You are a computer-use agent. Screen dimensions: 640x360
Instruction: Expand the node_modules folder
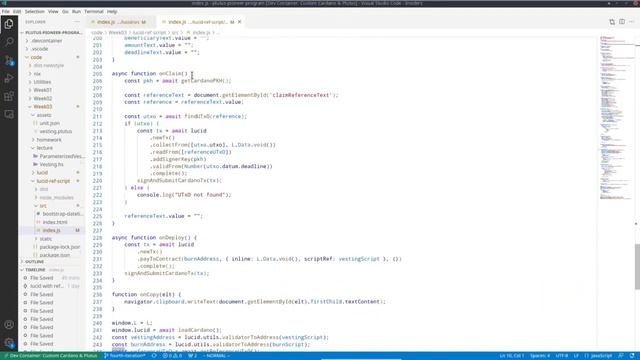click(x=56, y=198)
